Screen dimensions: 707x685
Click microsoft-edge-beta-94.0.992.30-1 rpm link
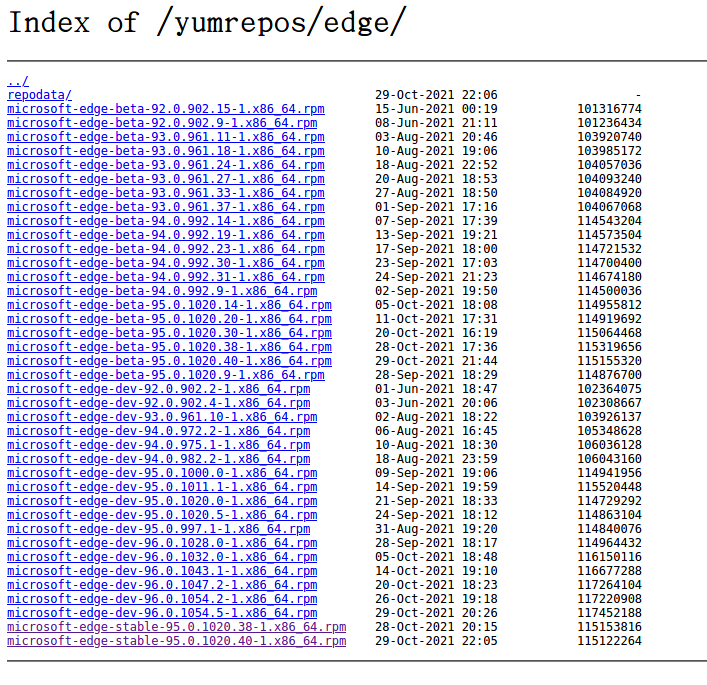pyautogui.click(x=166, y=263)
